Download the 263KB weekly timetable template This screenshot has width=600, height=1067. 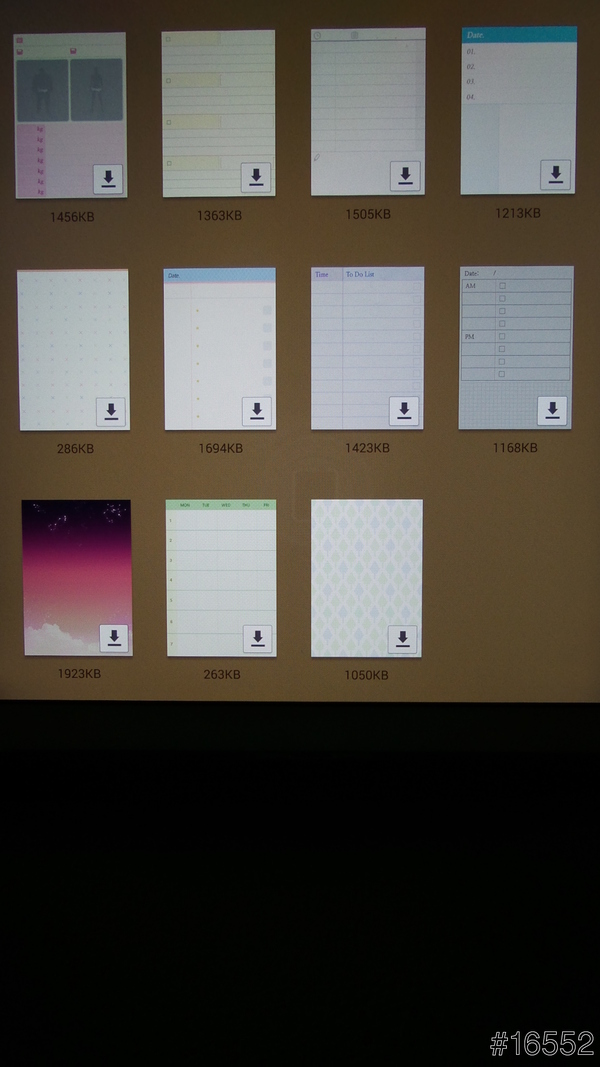(x=258, y=639)
